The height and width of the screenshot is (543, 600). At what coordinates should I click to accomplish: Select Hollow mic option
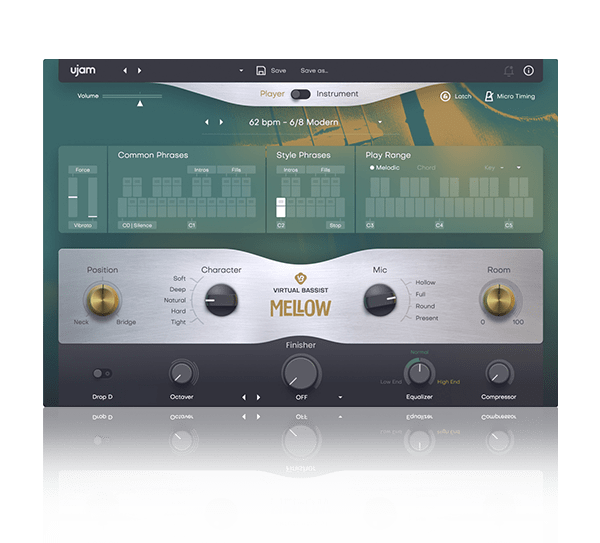(x=426, y=282)
